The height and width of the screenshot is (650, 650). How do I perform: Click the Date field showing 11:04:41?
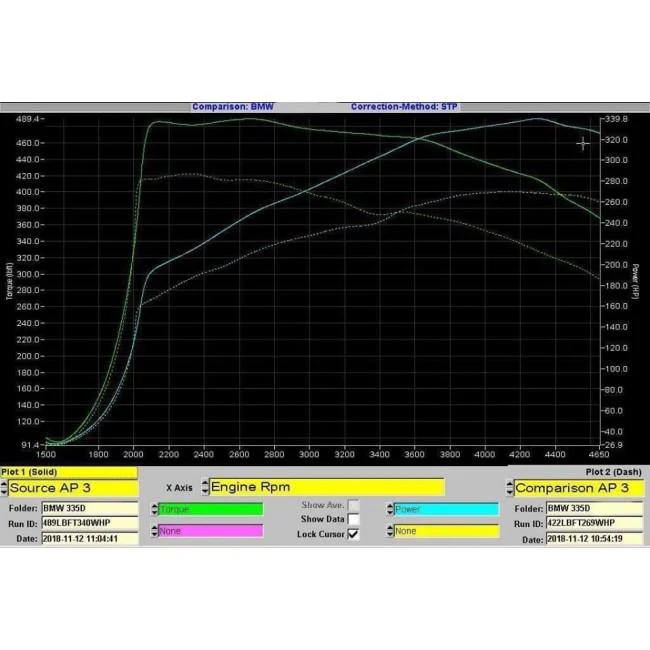(88, 539)
